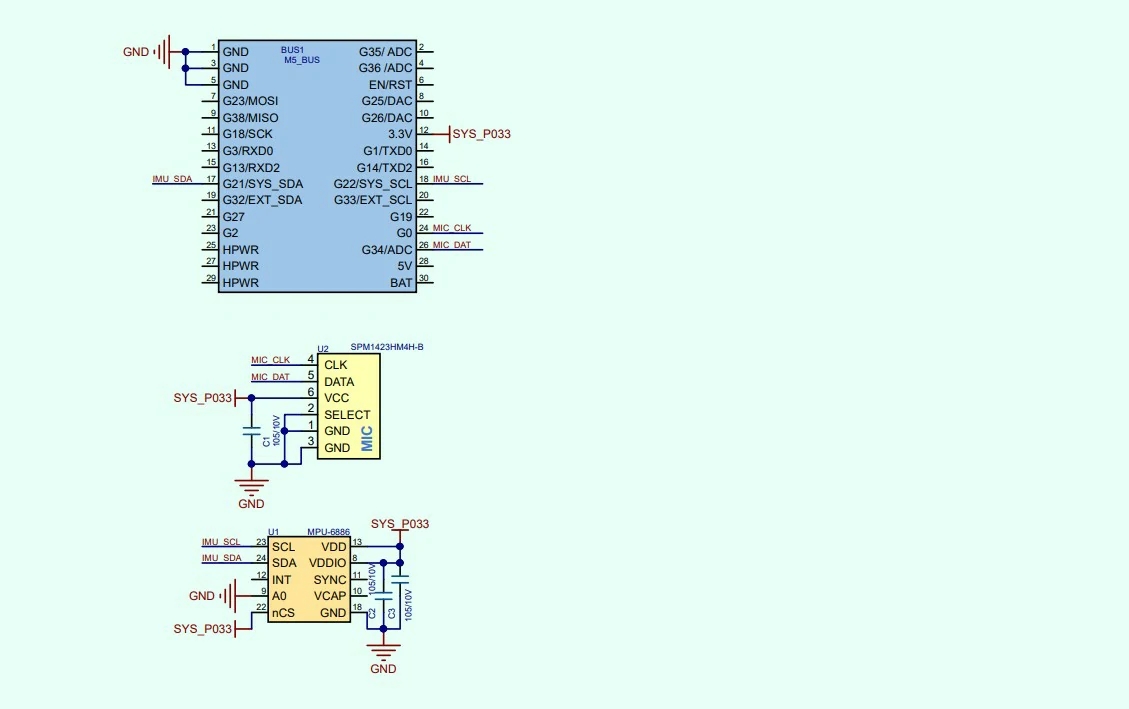Click the yellow U2 MIC component body
Image resolution: width=1129 pixels, height=709 pixels.
(x=349, y=406)
